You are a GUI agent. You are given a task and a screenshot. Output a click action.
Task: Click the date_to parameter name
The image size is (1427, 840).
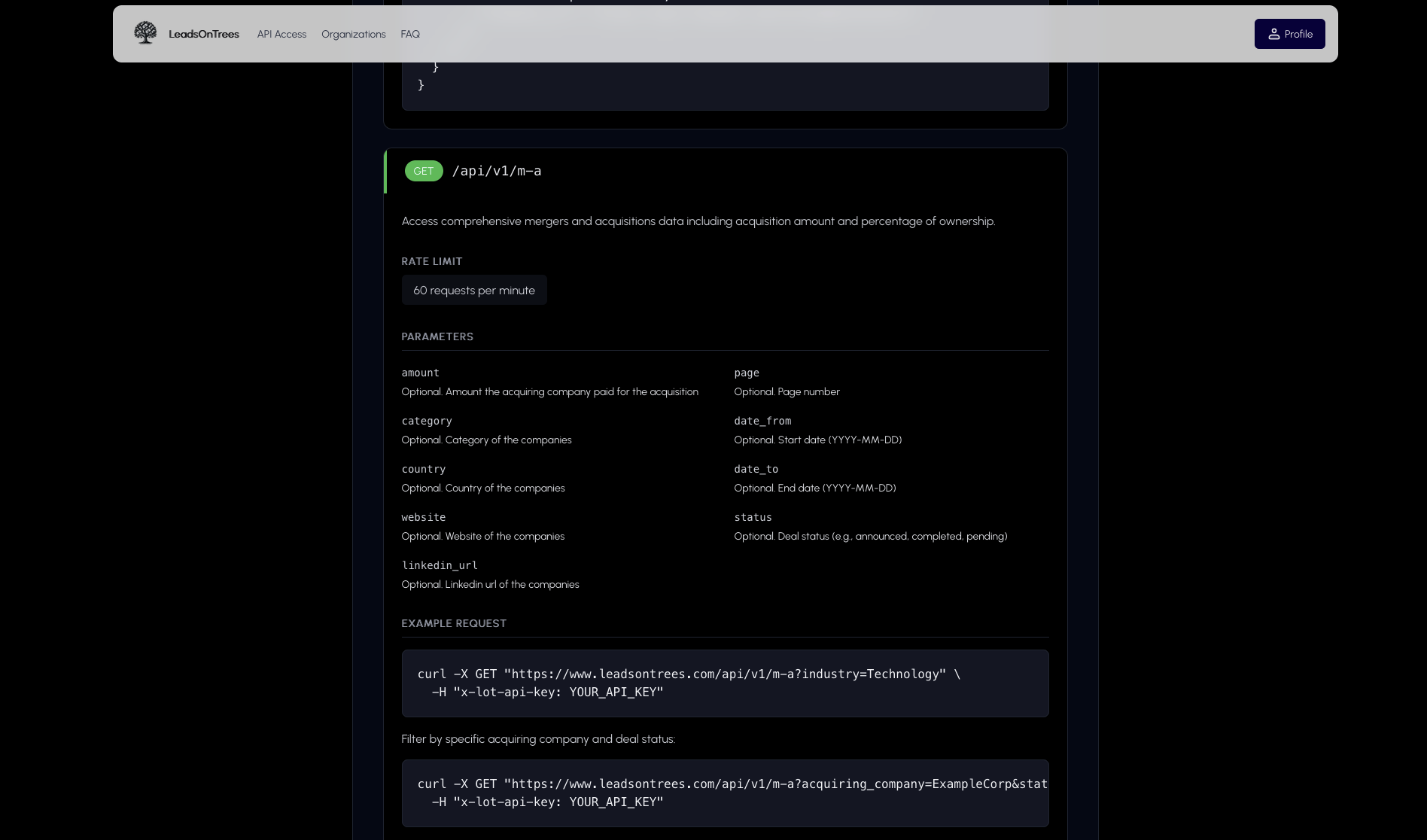[x=756, y=469]
